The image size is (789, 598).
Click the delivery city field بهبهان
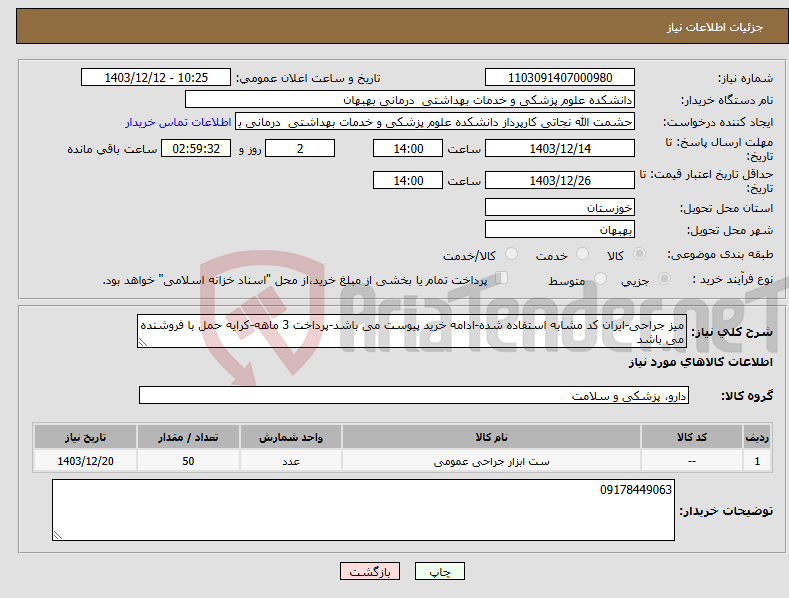(x=560, y=230)
